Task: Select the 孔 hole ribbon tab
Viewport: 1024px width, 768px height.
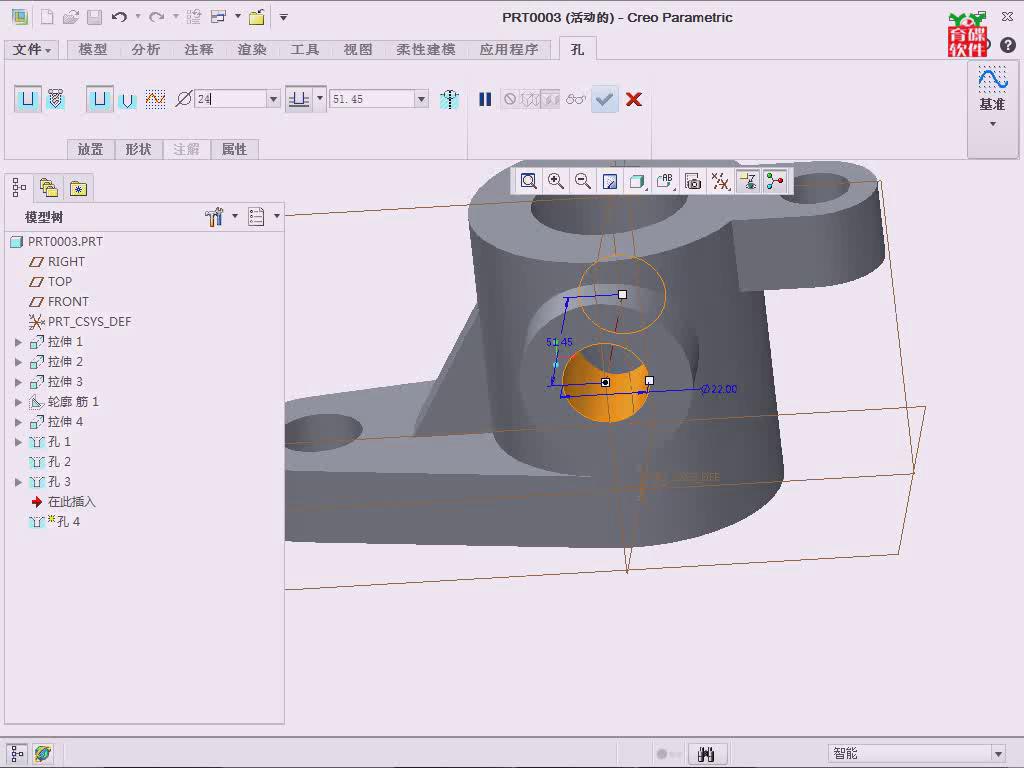Action: tap(577, 50)
